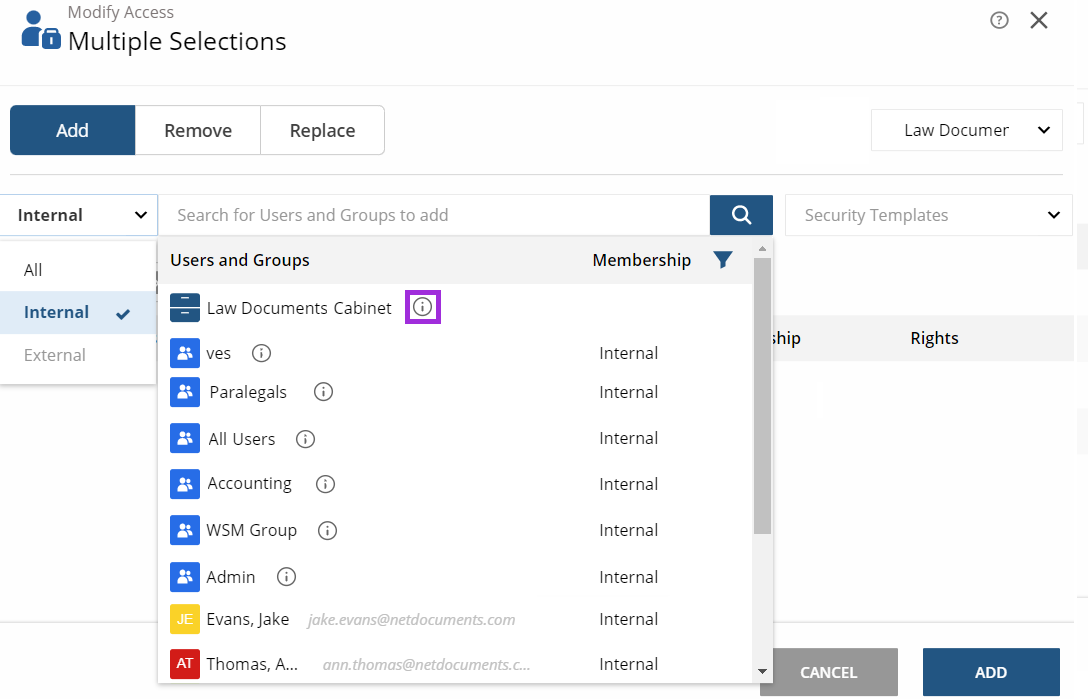
Task: Close the Modify Access dialog
Action: click(x=1039, y=21)
